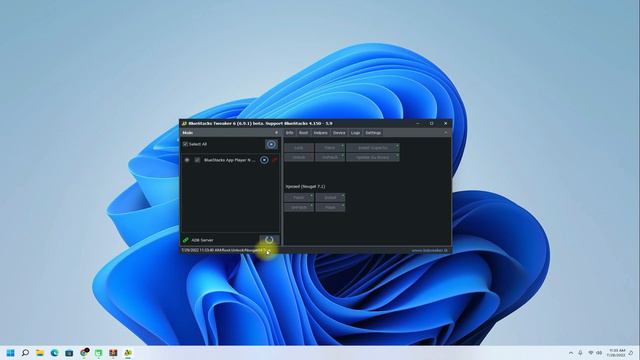Open File Explorer from taskbar

tap(40, 353)
